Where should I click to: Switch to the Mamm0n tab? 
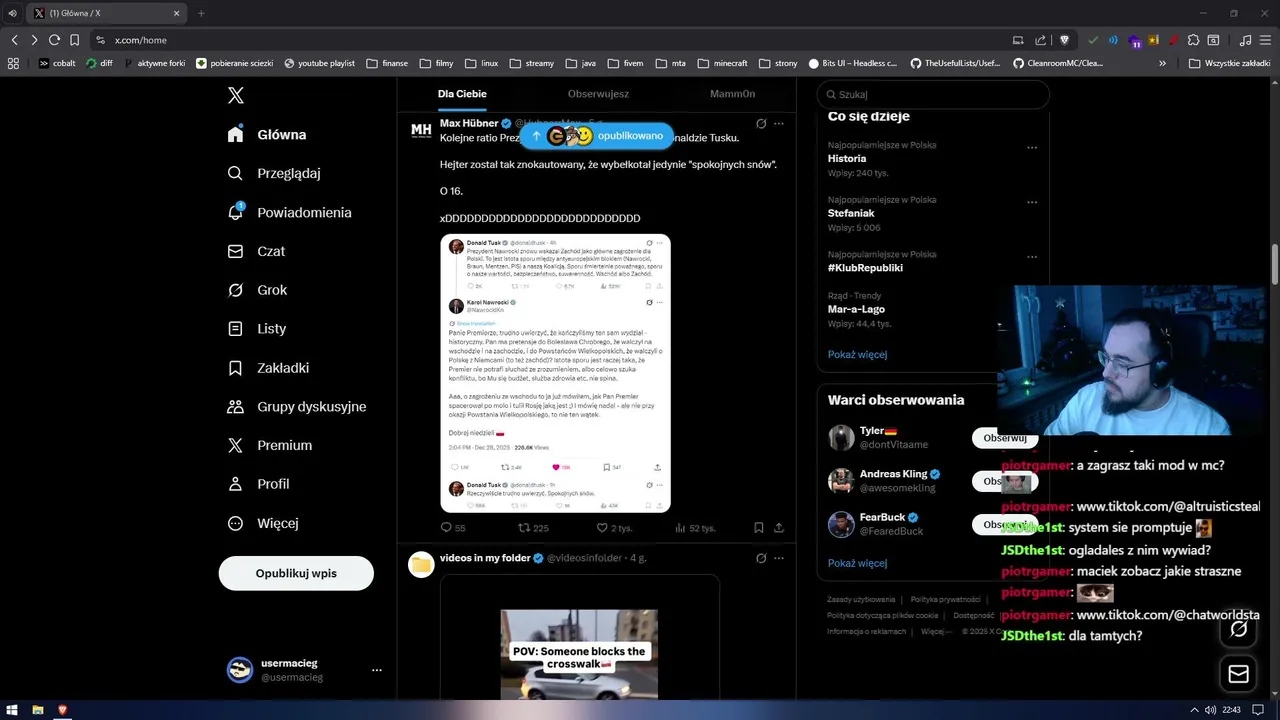[x=733, y=94]
